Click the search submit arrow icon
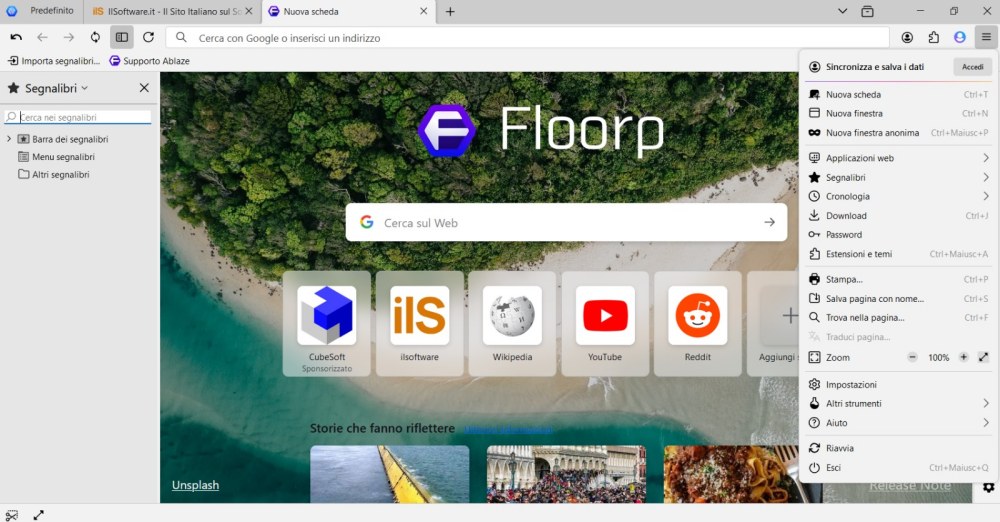This screenshot has height=522, width=1000. [770, 223]
